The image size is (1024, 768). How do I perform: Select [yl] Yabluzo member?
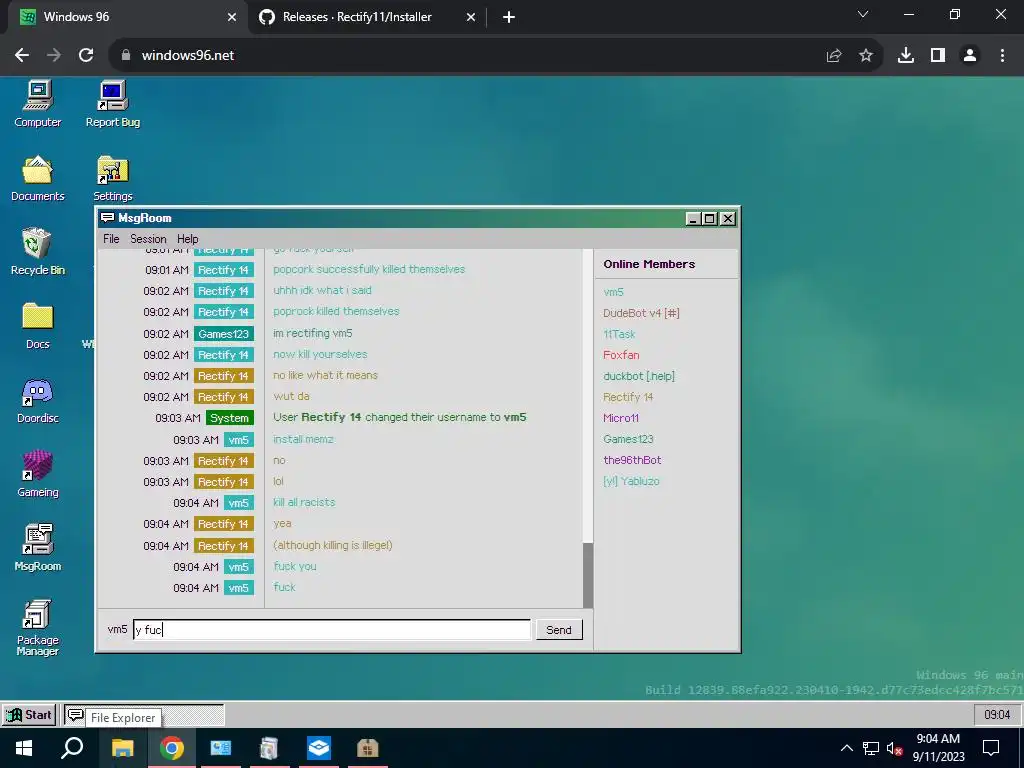point(632,481)
